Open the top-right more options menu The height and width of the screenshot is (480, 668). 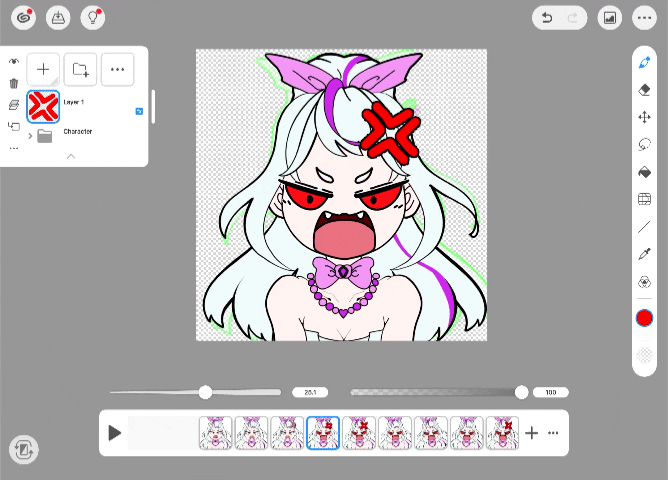tap(644, 18)
